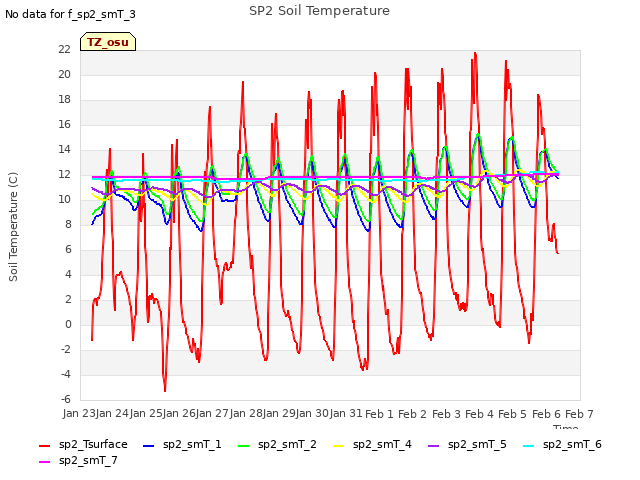Click the Jan 30 x-axis tick label
The image size is (640, 480).
coord(312,413)
